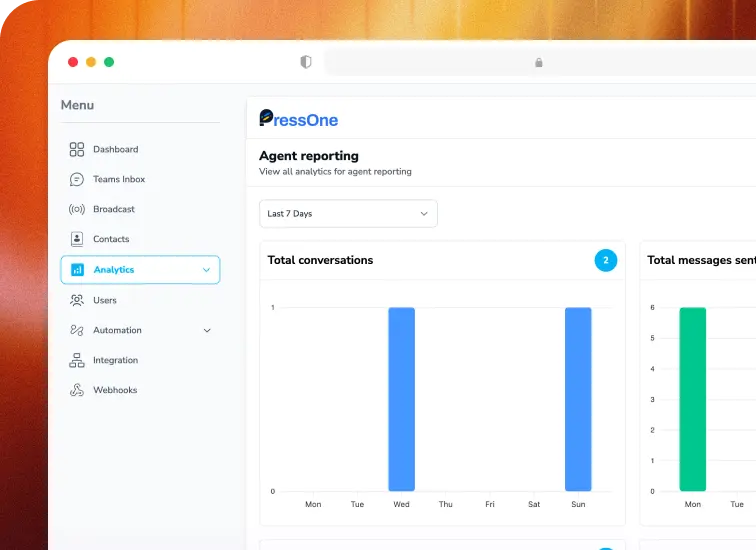Click the Automation flow icon
Viewport: 756px width, 550px height.
click(77, 330)
